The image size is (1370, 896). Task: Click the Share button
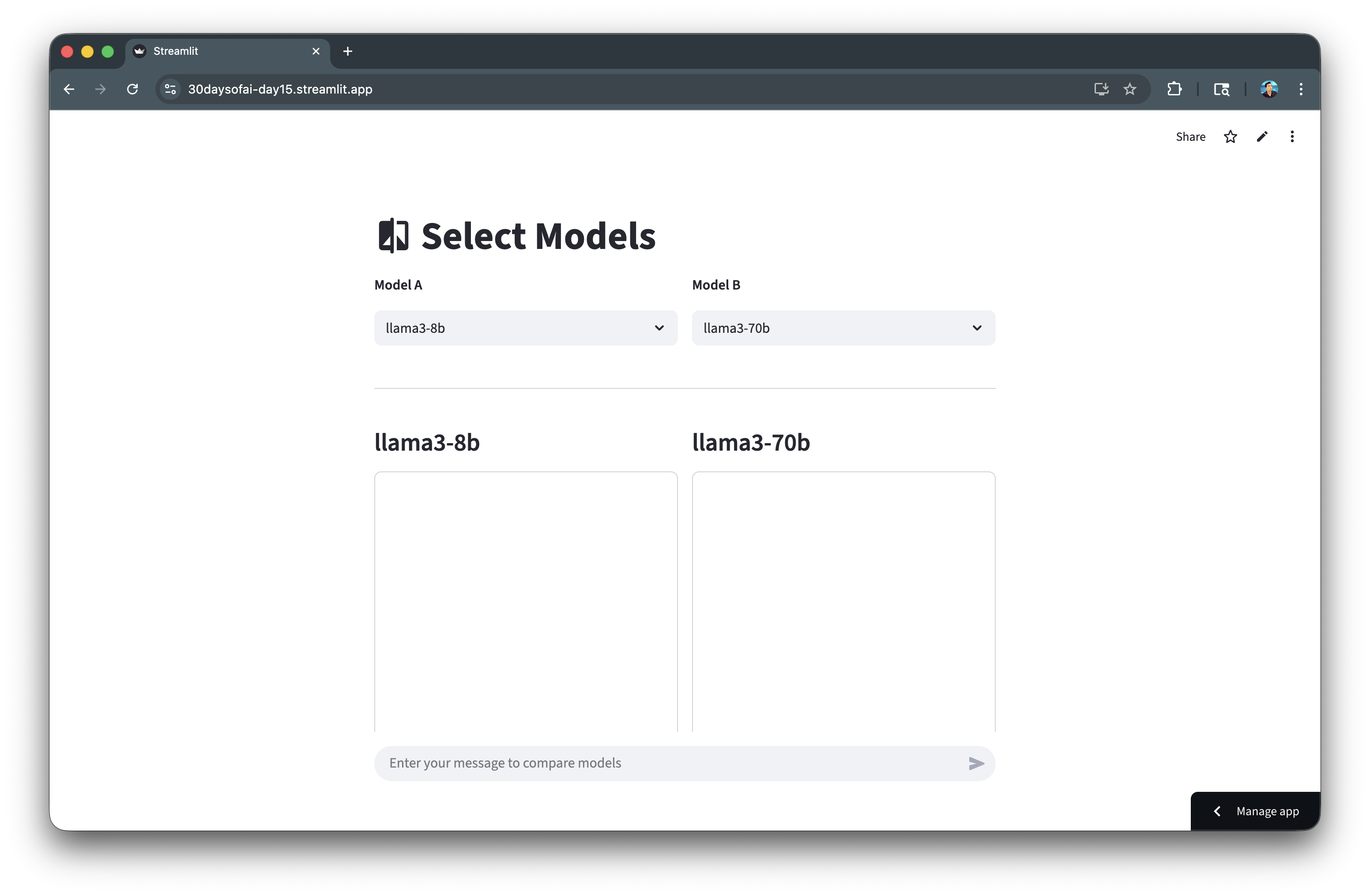point(1190,137)
